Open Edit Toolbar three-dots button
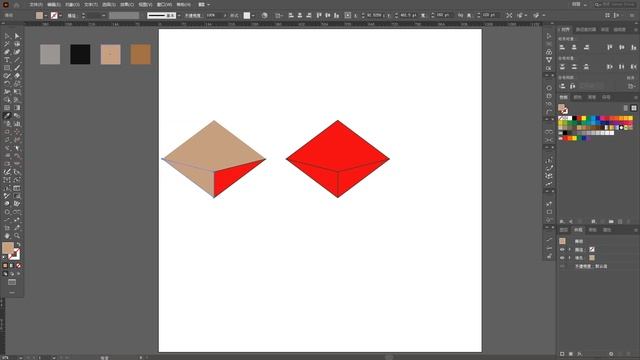This screenshot has height=360, width=640. [12, 292]
